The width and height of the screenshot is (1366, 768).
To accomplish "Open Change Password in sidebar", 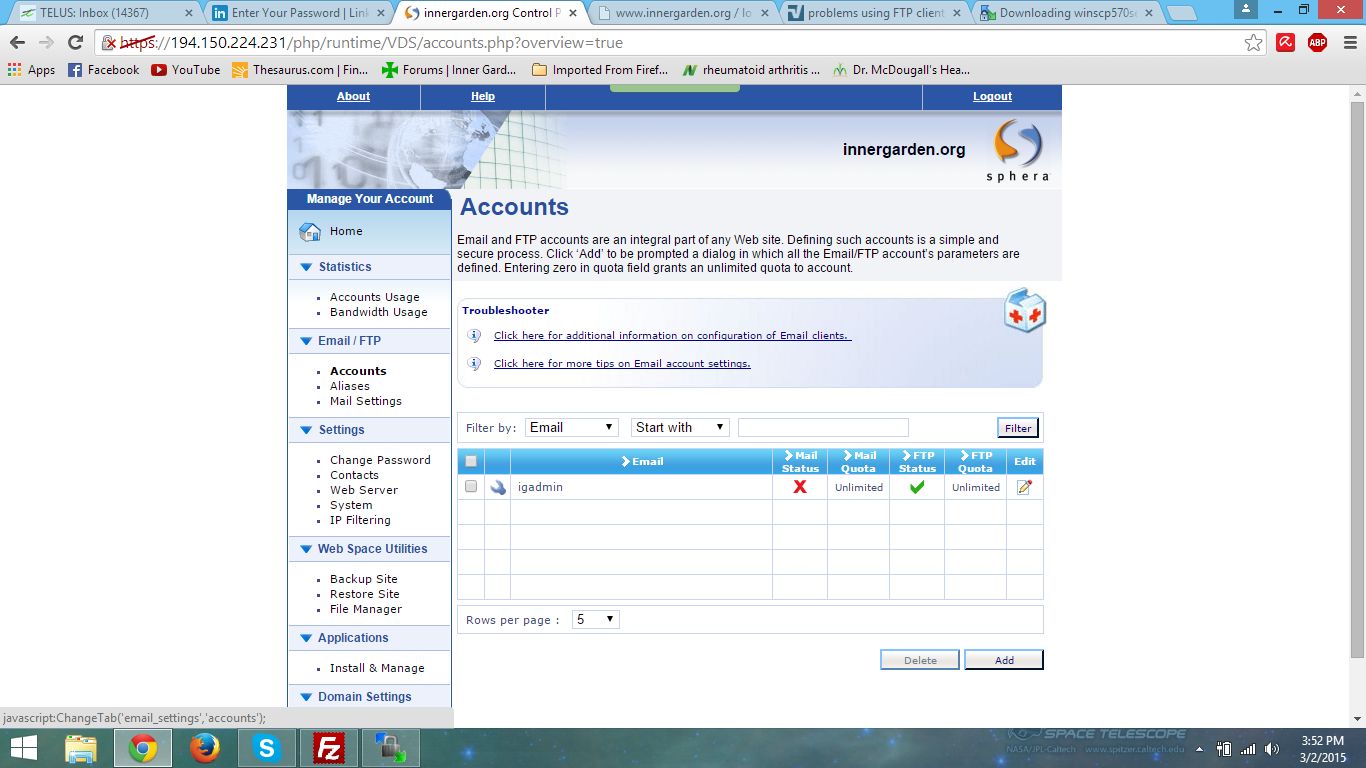I will click(380, 460).
